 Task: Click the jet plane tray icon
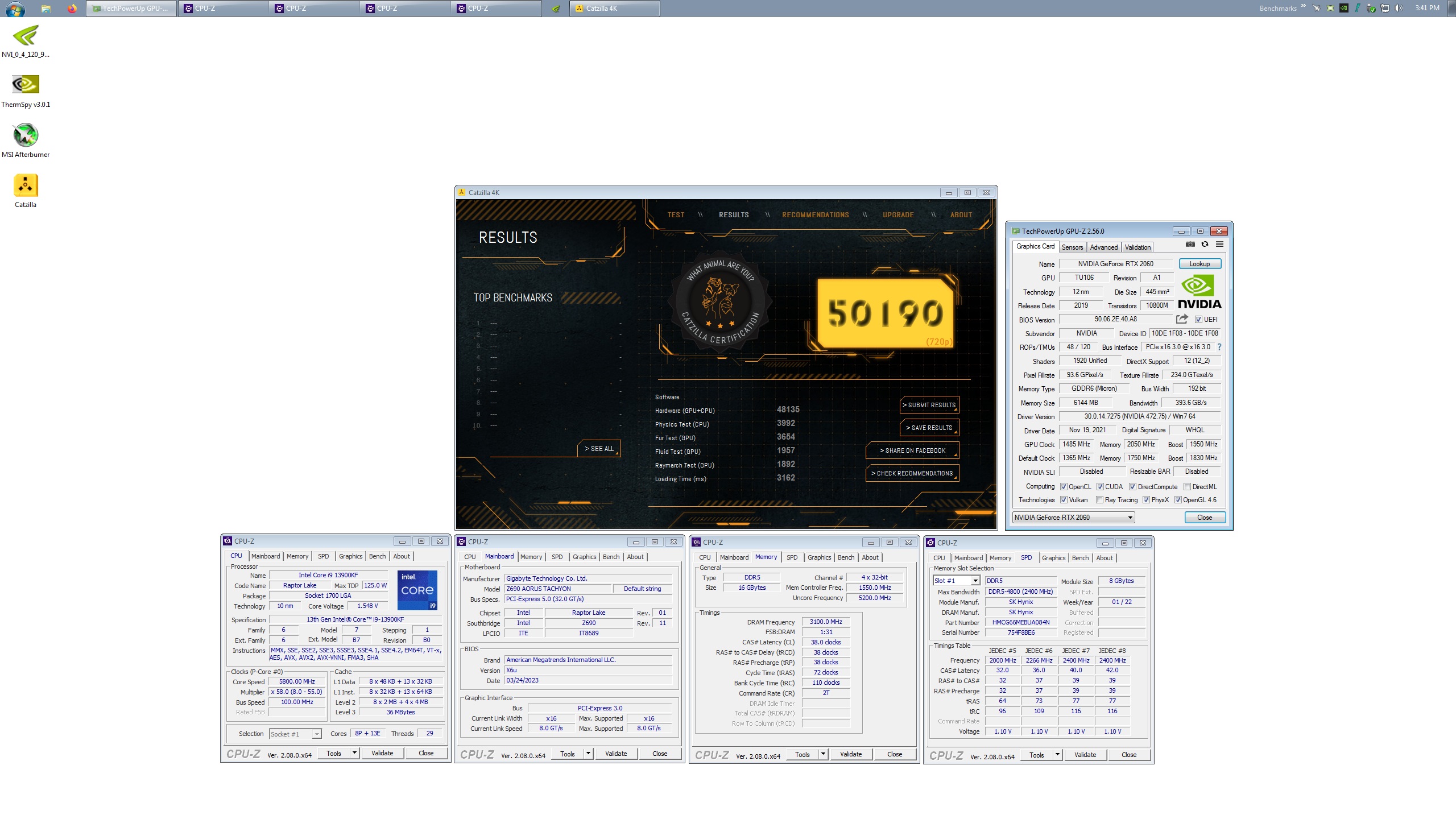click(1317, 8)
